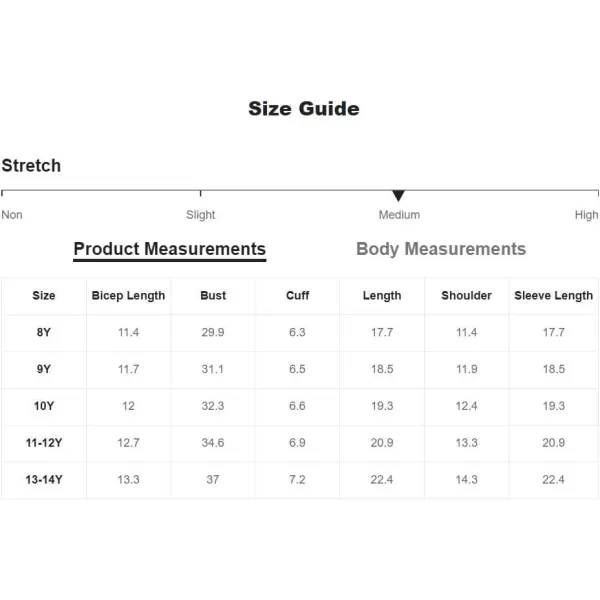Image resolution: width=600 pixels, height=600 pixels.
Task: Select the Product Measurements tab
Action: [x=170, y=250]
